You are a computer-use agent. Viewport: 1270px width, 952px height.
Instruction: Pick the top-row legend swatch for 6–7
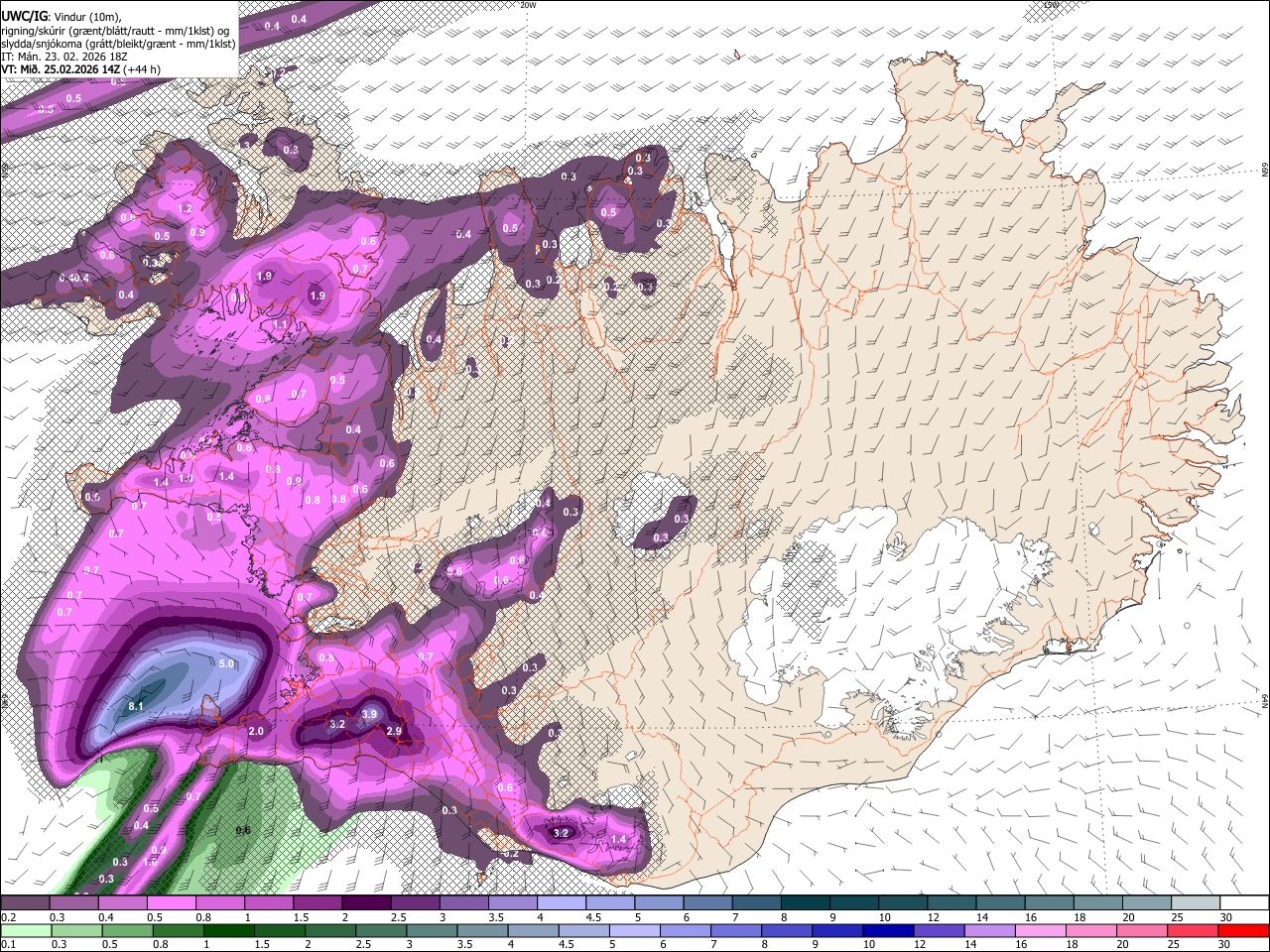click(x=706, y=902)
